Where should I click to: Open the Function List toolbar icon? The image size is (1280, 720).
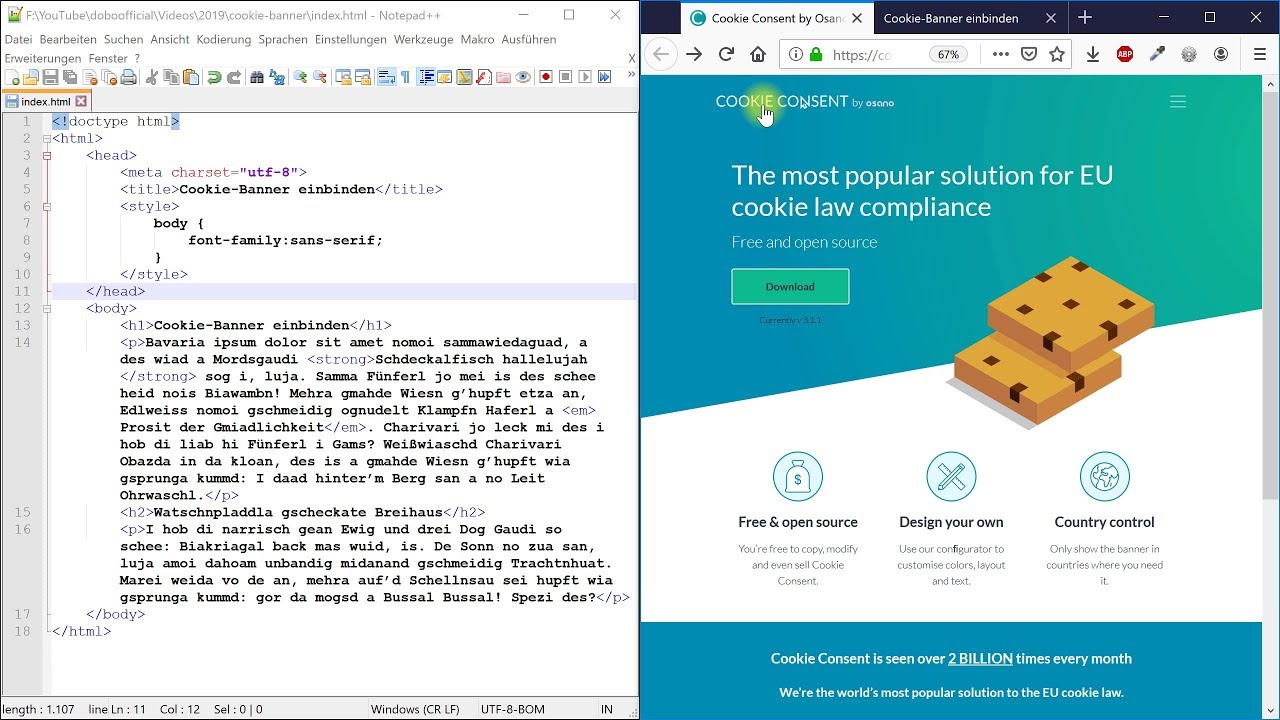(x=484, y=77)
